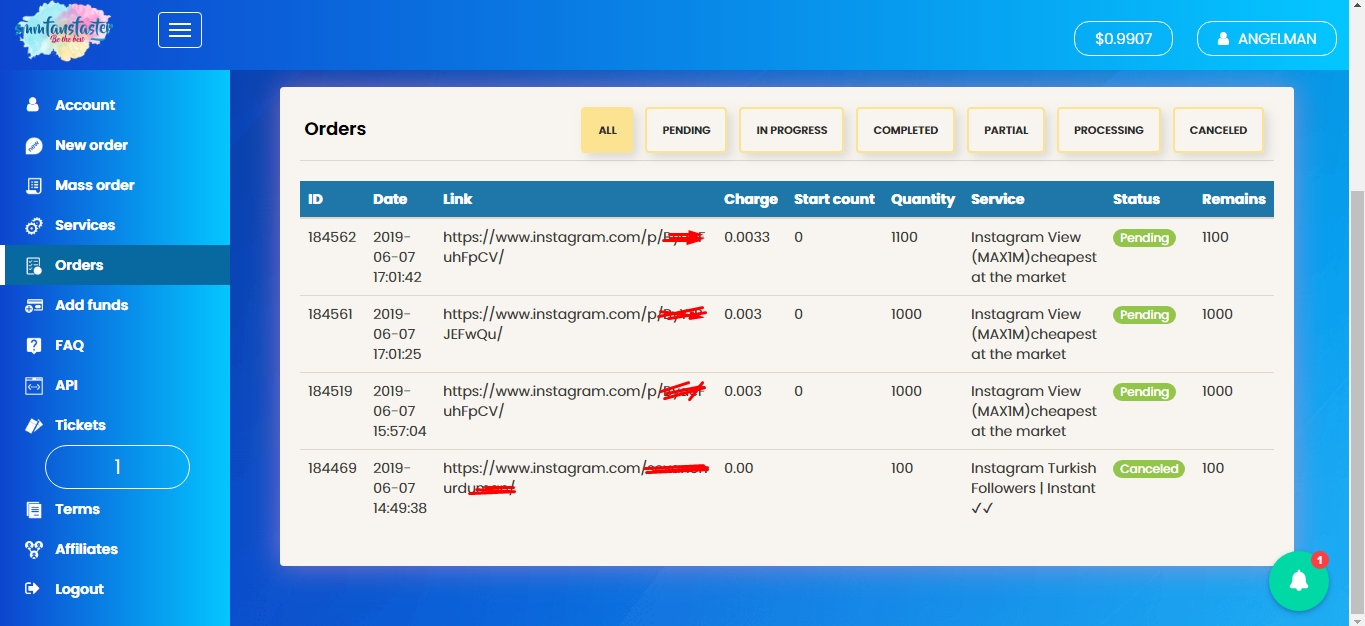Filter orders by CANCELED

coord(1218,130)
